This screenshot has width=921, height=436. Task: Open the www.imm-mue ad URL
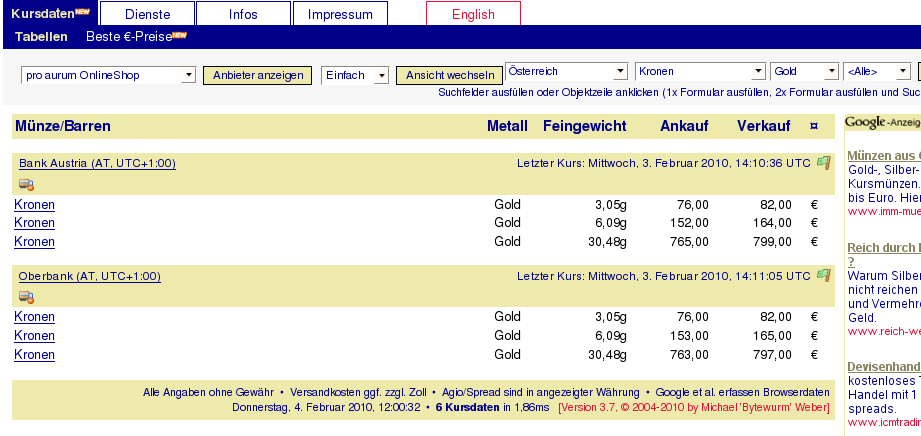[x=884, y=211]
